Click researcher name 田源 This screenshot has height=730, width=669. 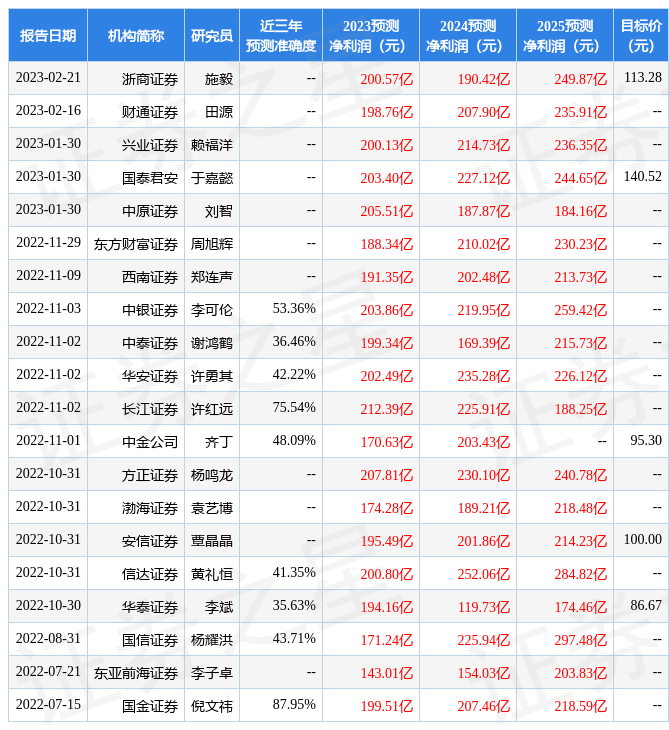click(x=219, y=112)
